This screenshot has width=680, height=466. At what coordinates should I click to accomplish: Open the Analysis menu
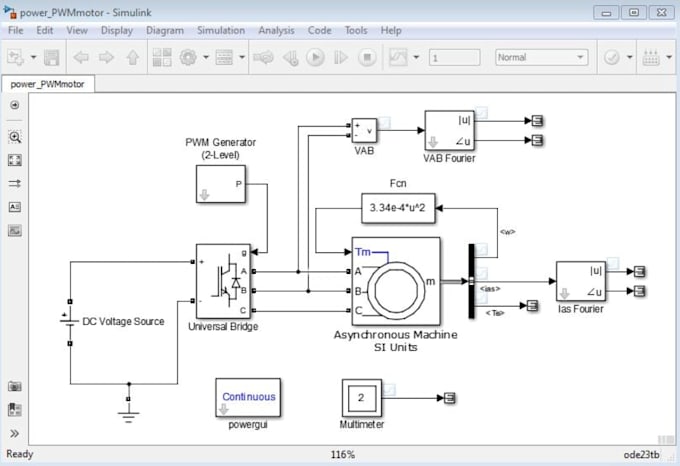(x=276, y=30)
